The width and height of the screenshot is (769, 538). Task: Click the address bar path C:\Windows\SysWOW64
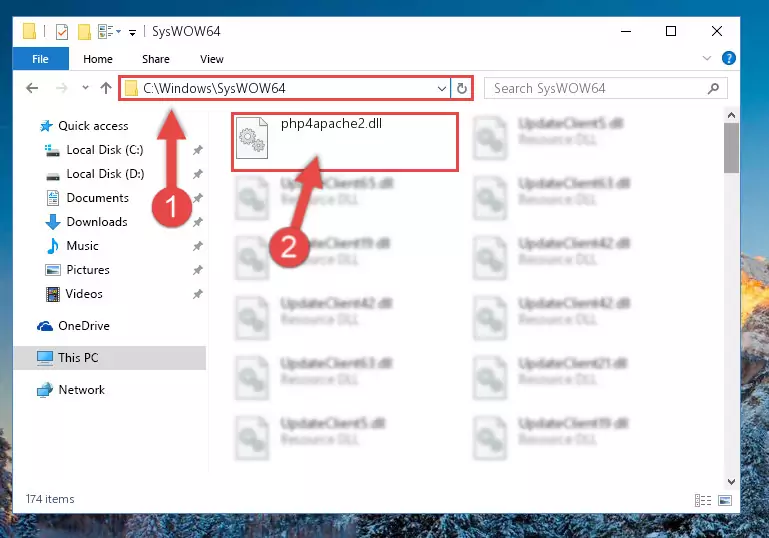click(x=214, y=88)
